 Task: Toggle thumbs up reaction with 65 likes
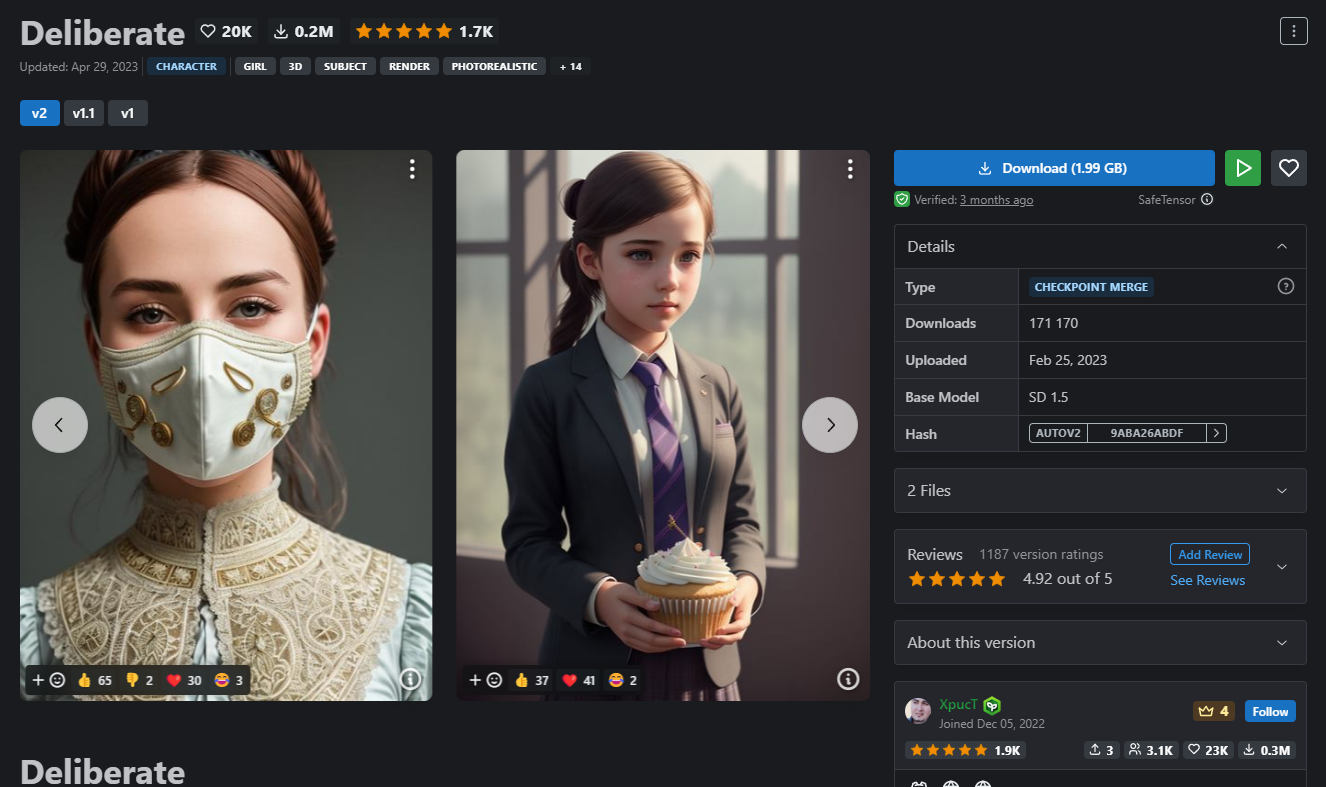point(95,680)
